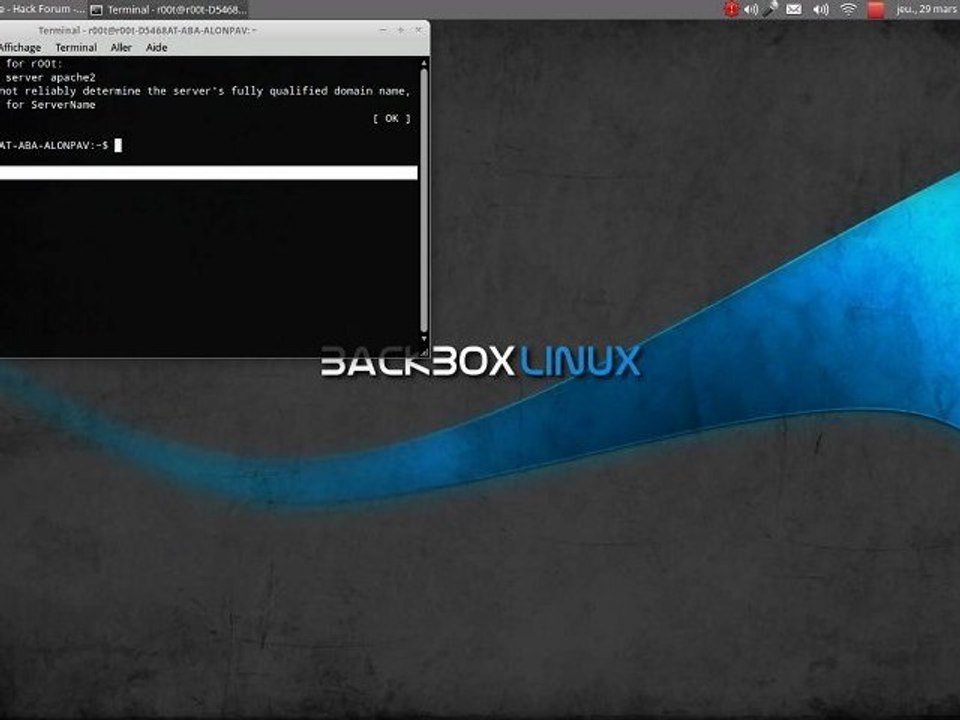
Task: Click the terminal icon in taskbar button
Action: tap(96, 10)
